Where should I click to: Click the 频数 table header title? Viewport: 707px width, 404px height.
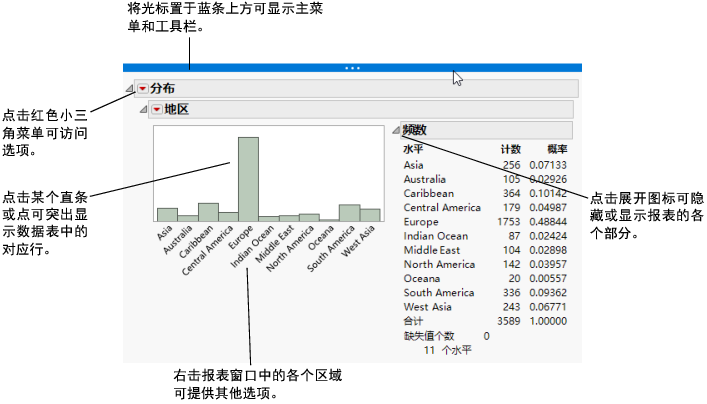click(414, 130)
